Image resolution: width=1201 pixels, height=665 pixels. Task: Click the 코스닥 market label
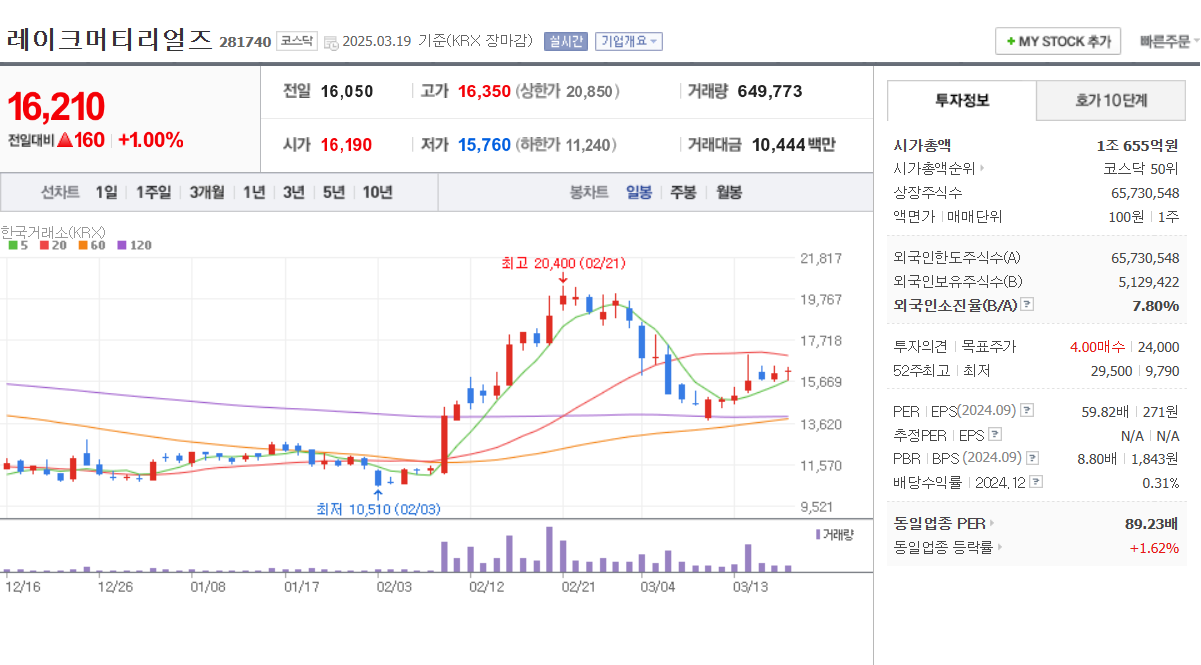tap(297, 41)
